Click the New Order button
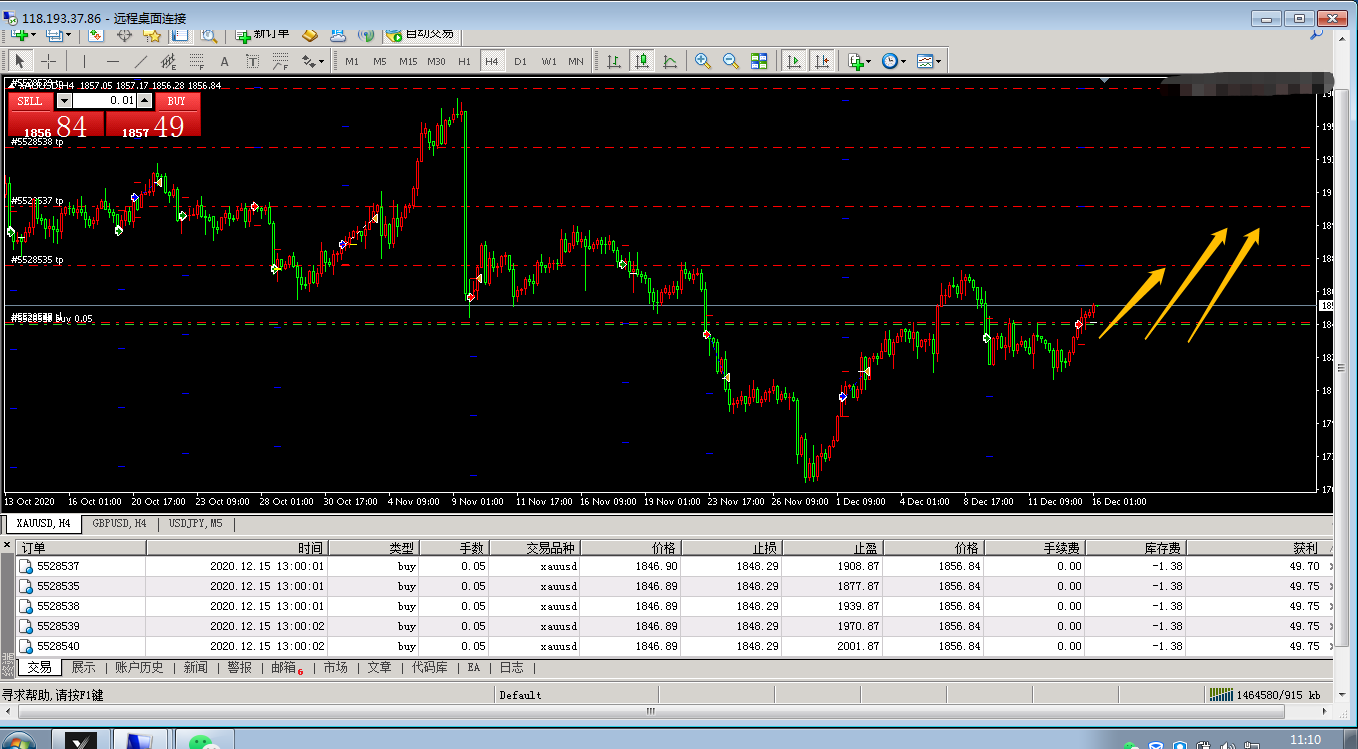This screenshot has width=1358, height=749. (263, 35)
